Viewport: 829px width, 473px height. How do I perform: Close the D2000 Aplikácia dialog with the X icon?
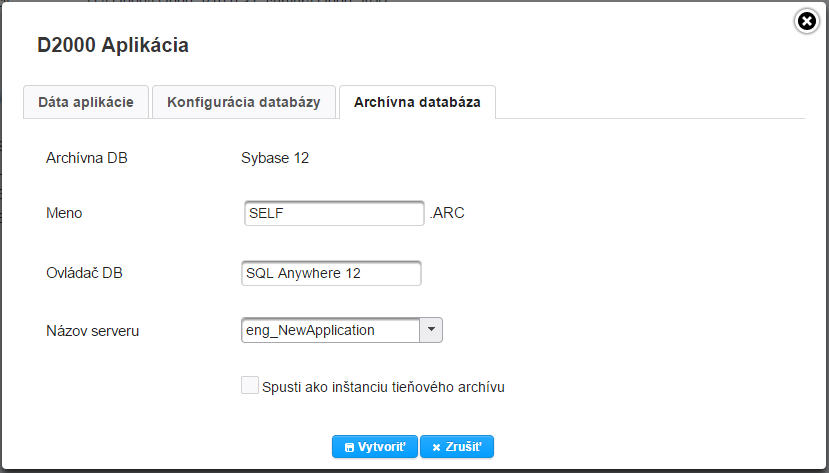[807, 21]
